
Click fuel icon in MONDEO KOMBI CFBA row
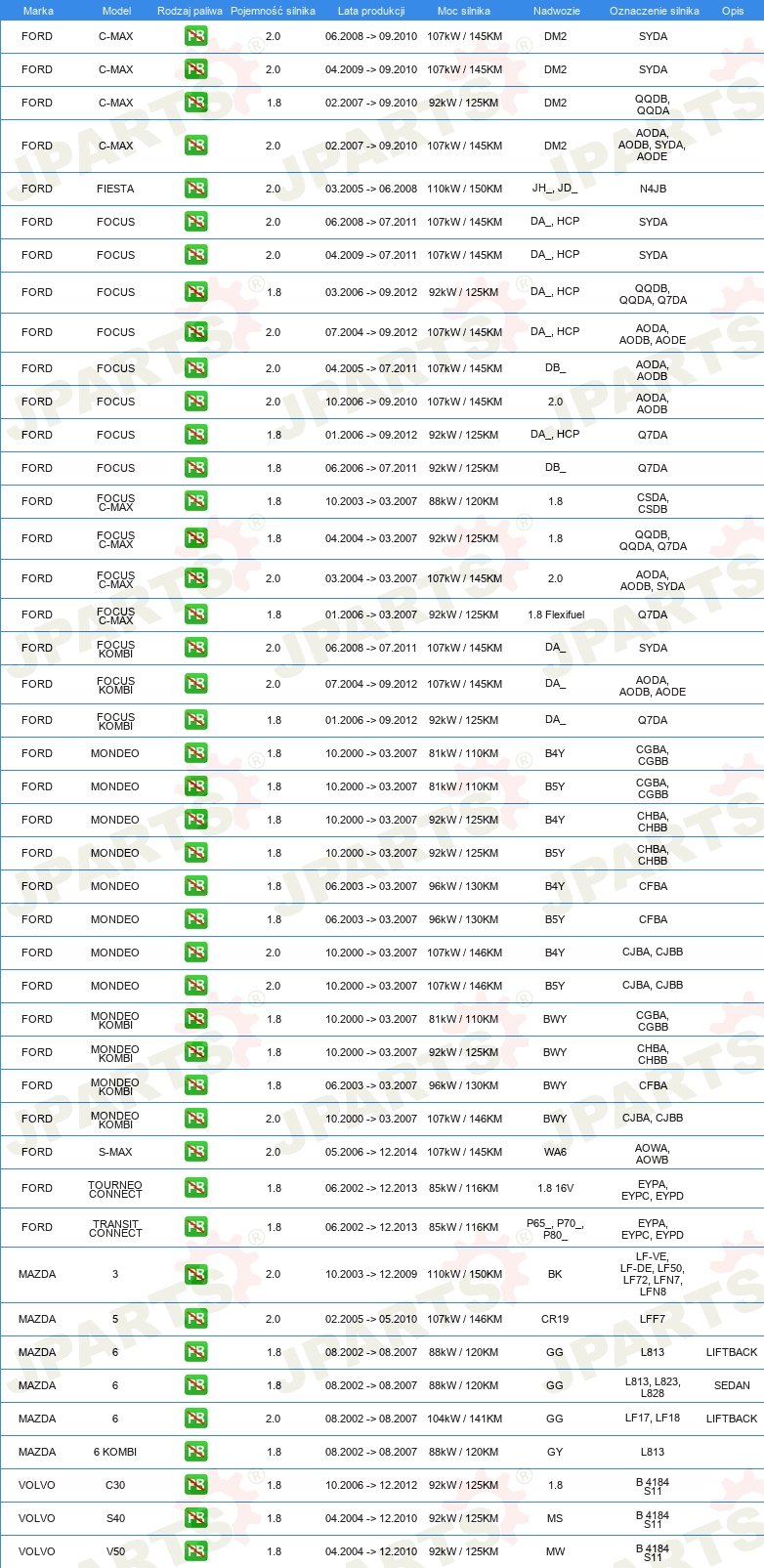[x=195, y=1085]
